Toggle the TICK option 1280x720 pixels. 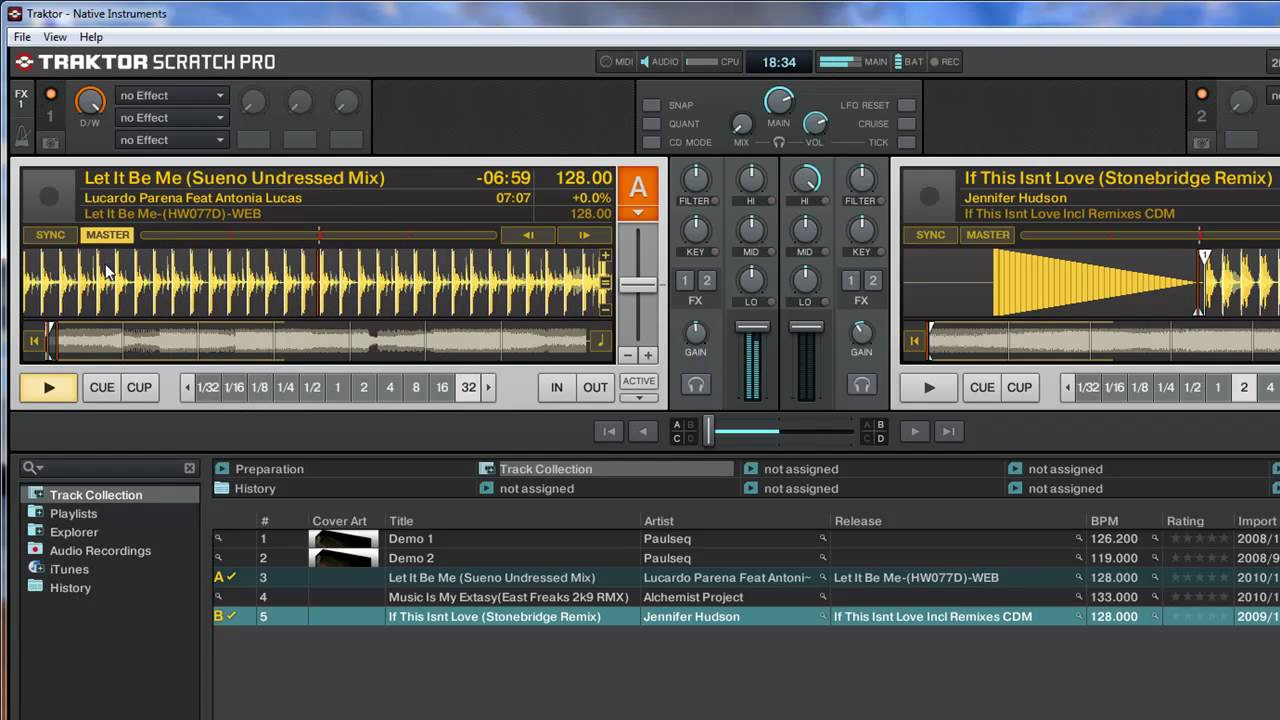pos(906,143)
